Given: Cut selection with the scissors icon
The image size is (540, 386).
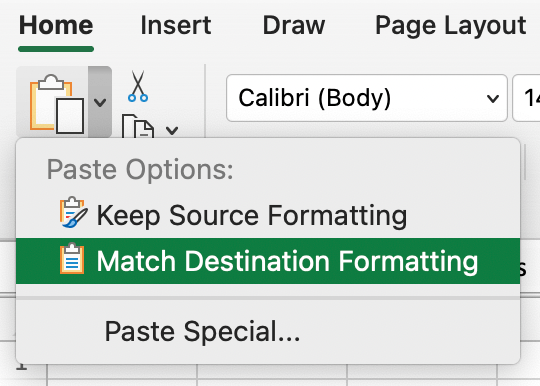Looking at the screenshot, I should [x=138, y=86].
